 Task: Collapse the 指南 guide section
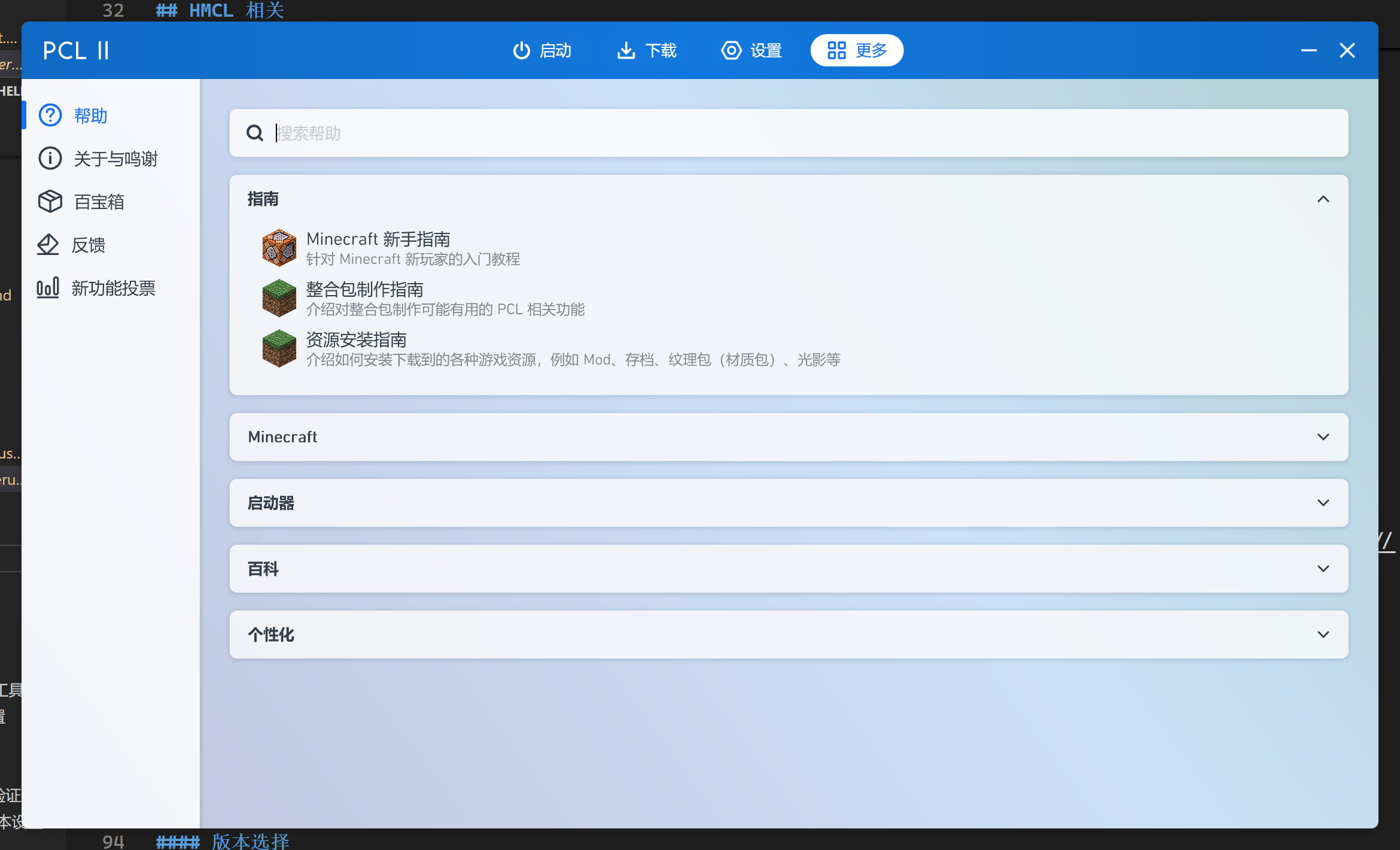pos(1323,198)
